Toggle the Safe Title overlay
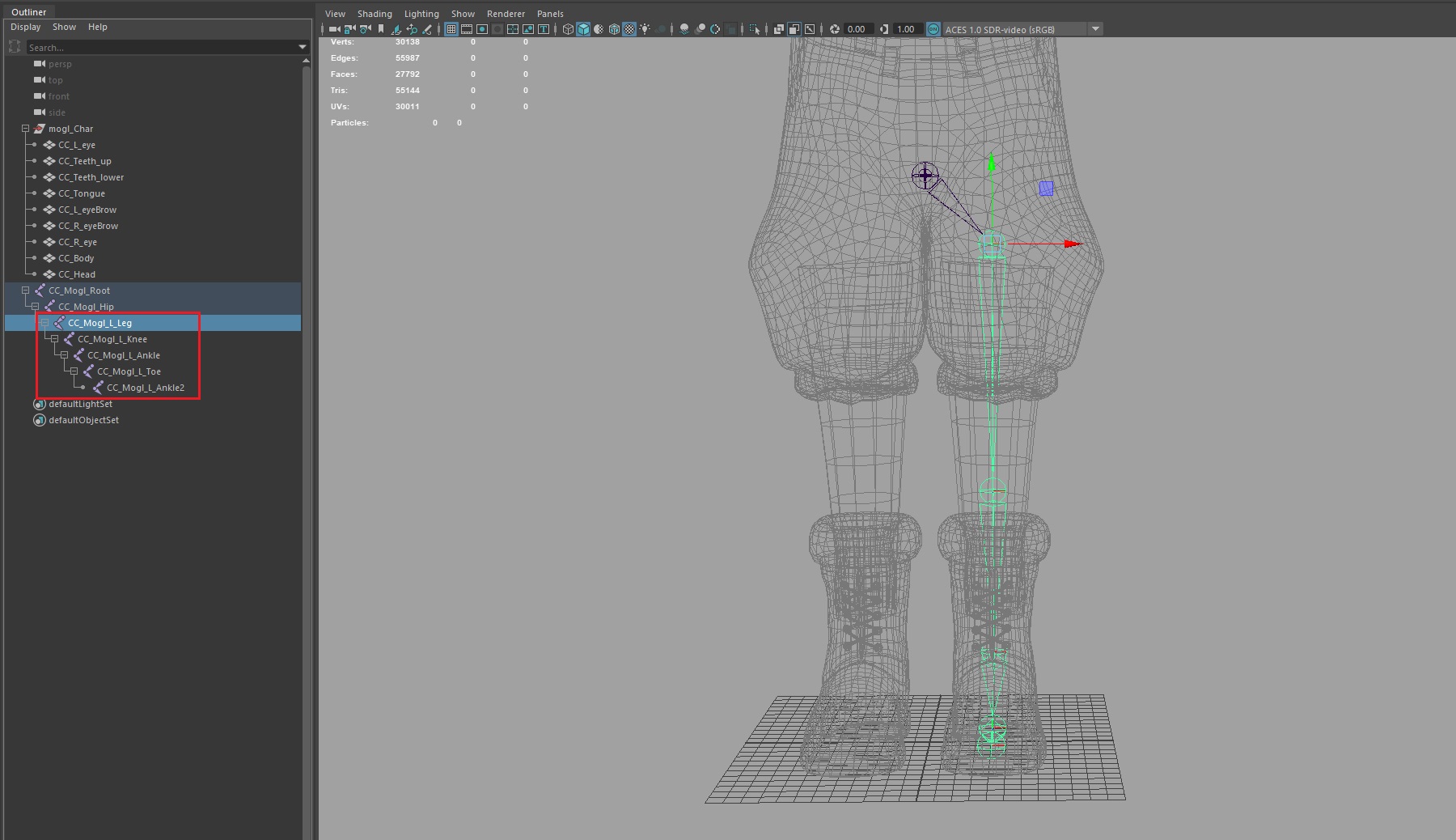Viewport: 1456px width, 840px height. (x=544, y=29)
